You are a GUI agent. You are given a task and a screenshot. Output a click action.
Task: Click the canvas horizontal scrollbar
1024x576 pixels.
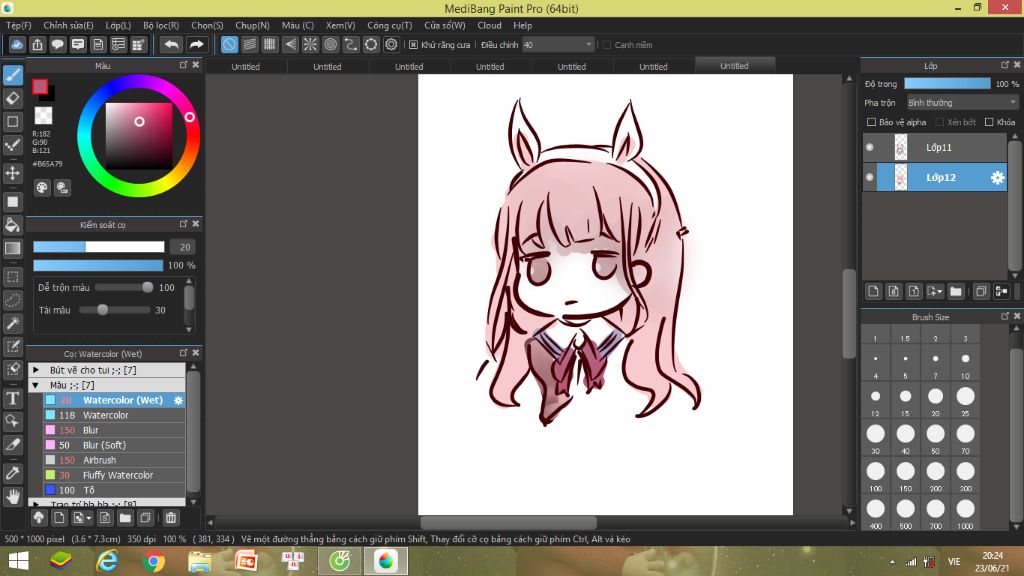coord(508,522)
